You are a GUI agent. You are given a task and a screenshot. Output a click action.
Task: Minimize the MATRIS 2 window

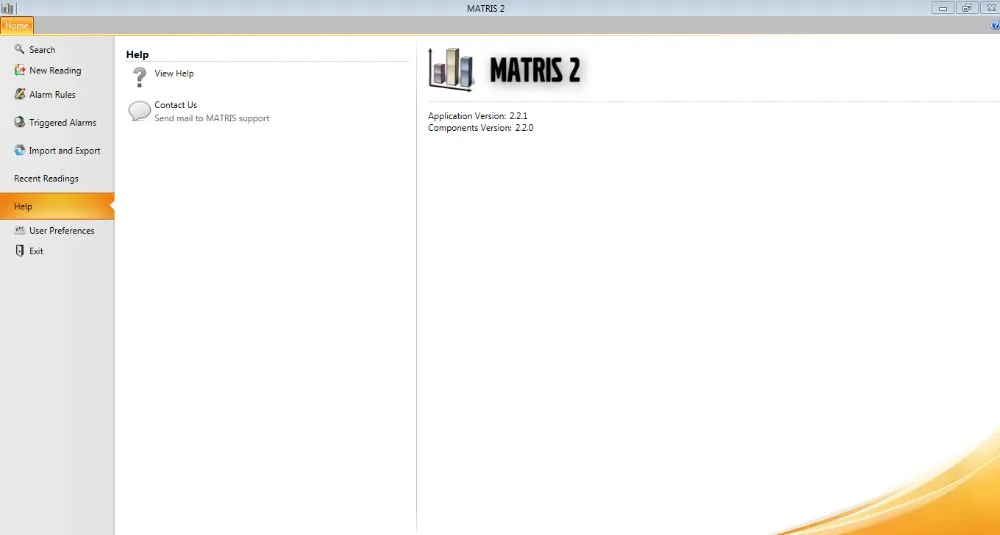943,8
